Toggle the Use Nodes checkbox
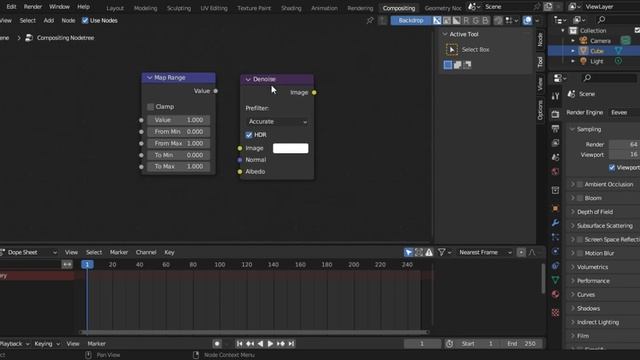The image size is (640, 360). 85,20
